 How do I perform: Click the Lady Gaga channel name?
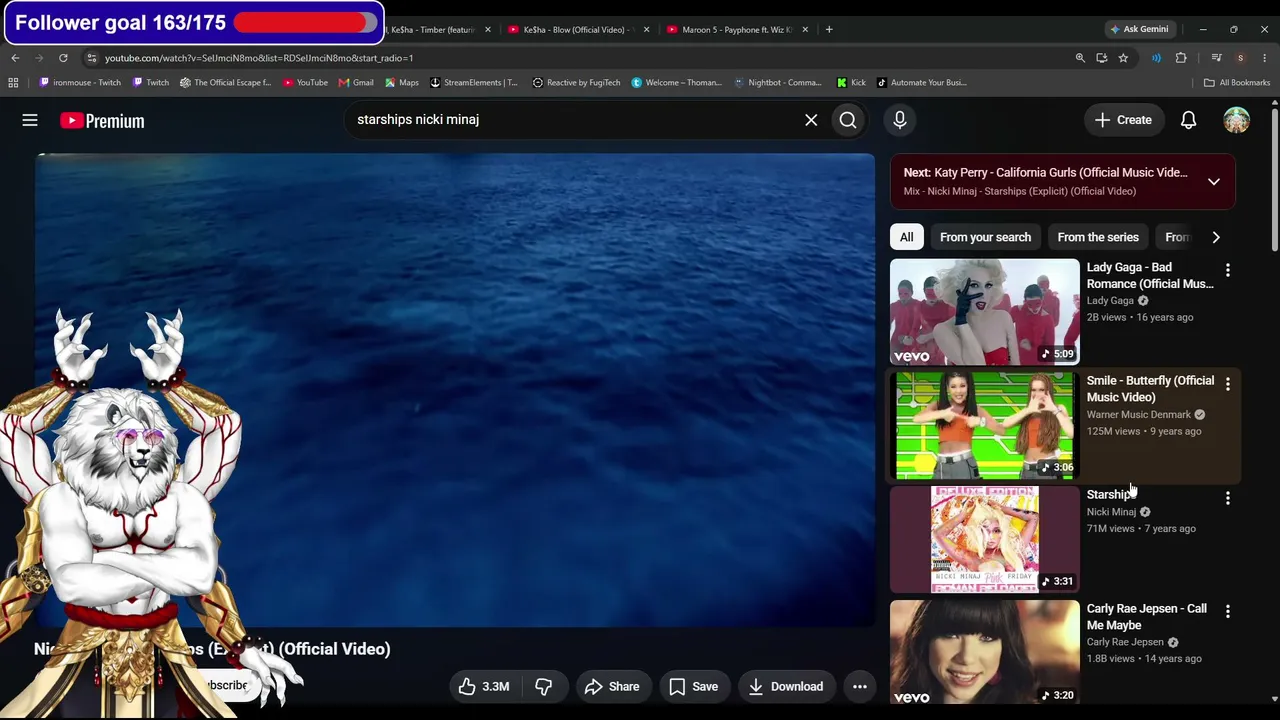pyautogui.click(x=1110, y=301)
